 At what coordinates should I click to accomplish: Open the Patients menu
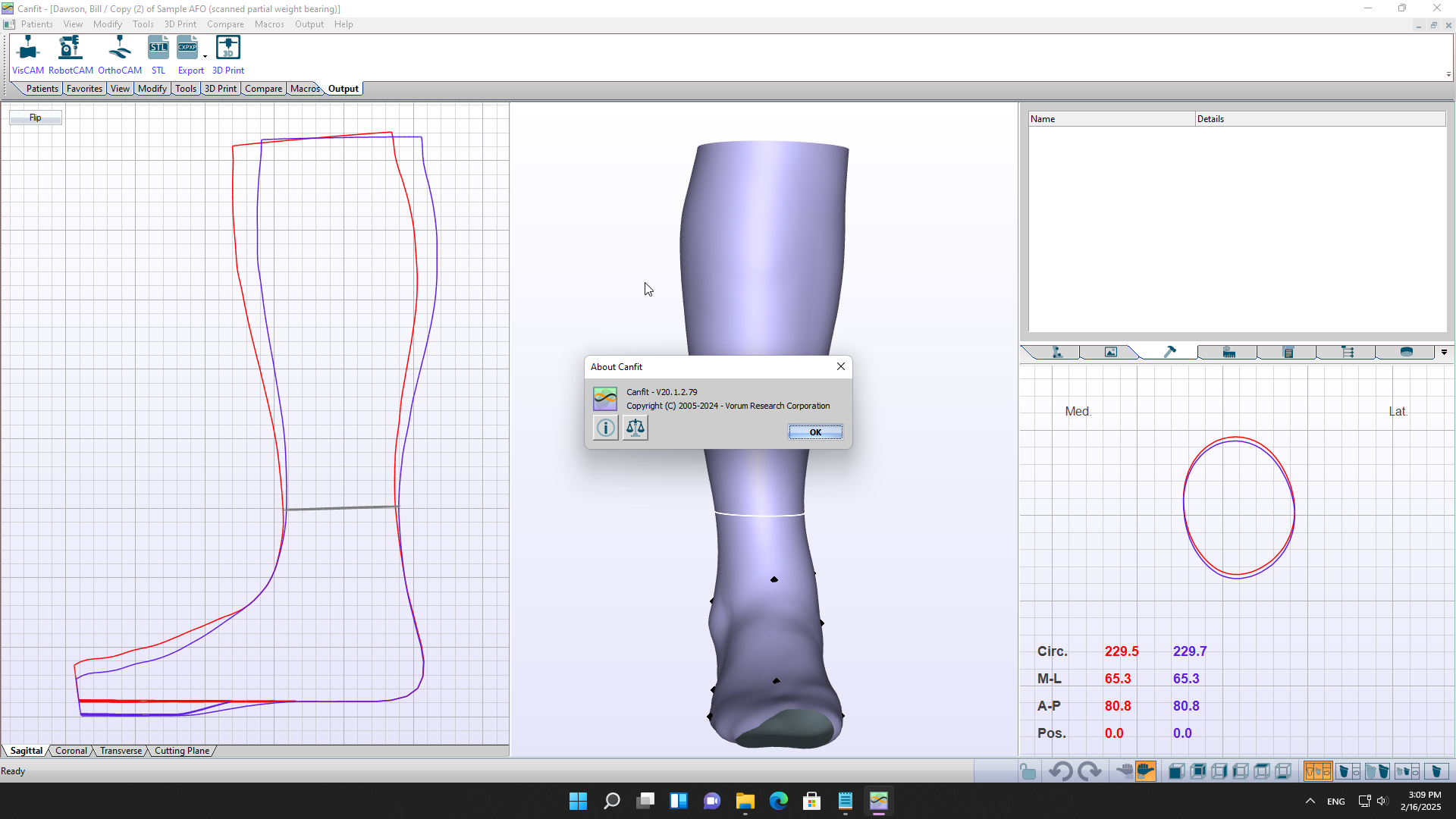[x=37, y=24]
